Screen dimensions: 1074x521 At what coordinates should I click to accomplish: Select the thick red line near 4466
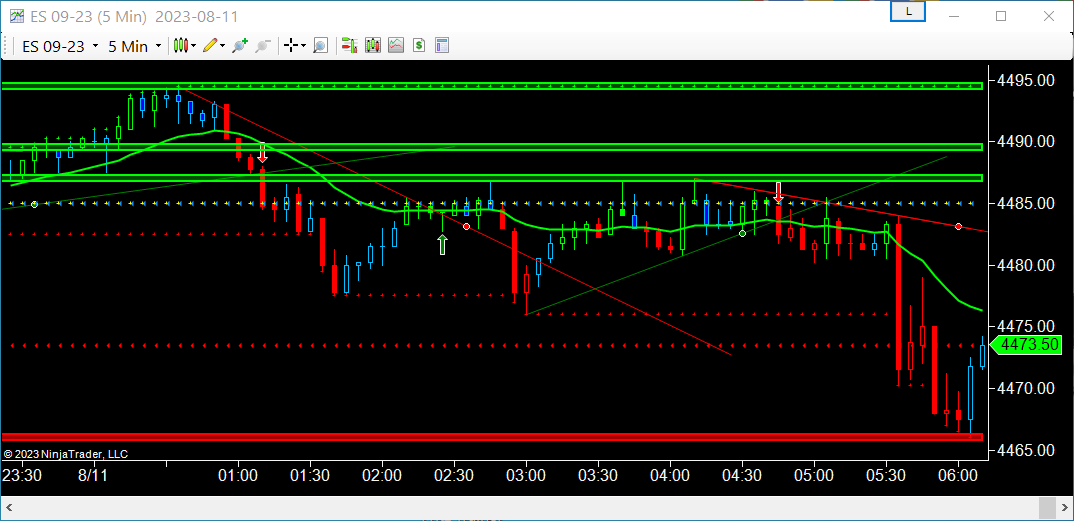click(x=492, y=436)
